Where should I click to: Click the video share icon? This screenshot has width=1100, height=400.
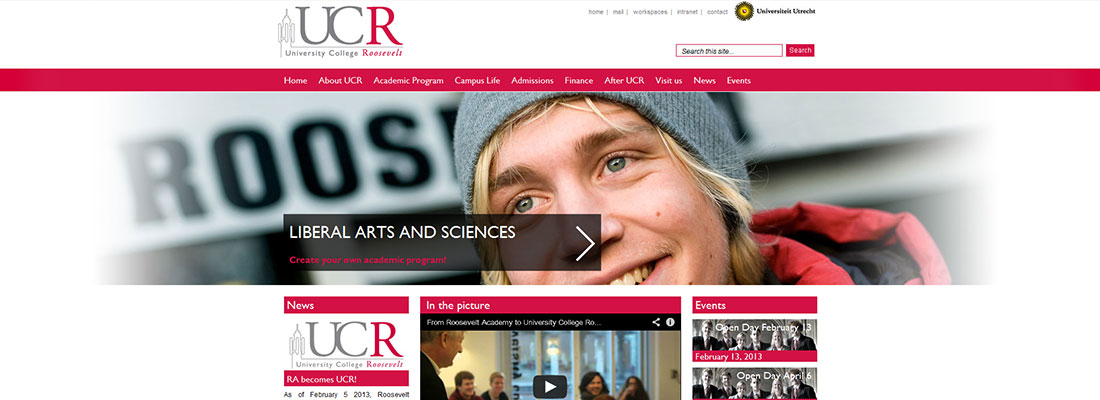click(656, 322)
